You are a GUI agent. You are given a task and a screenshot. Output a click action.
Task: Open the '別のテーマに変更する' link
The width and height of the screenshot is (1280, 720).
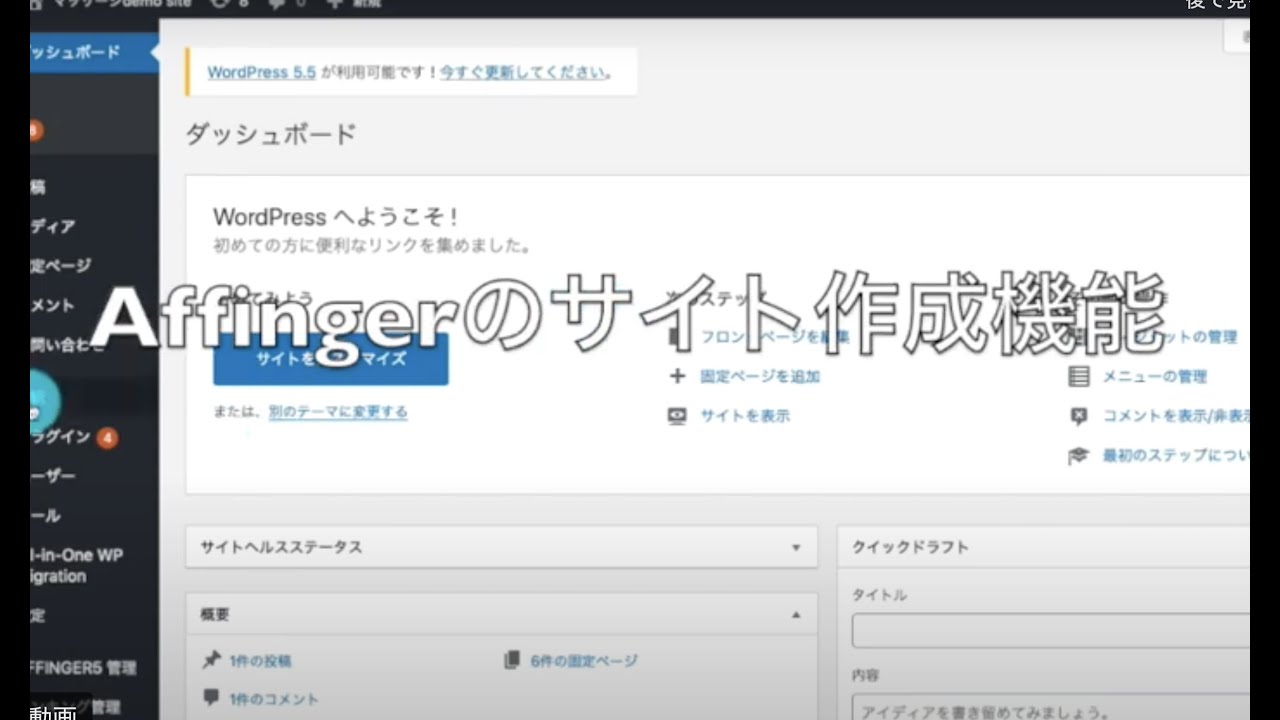click(338, 411)
